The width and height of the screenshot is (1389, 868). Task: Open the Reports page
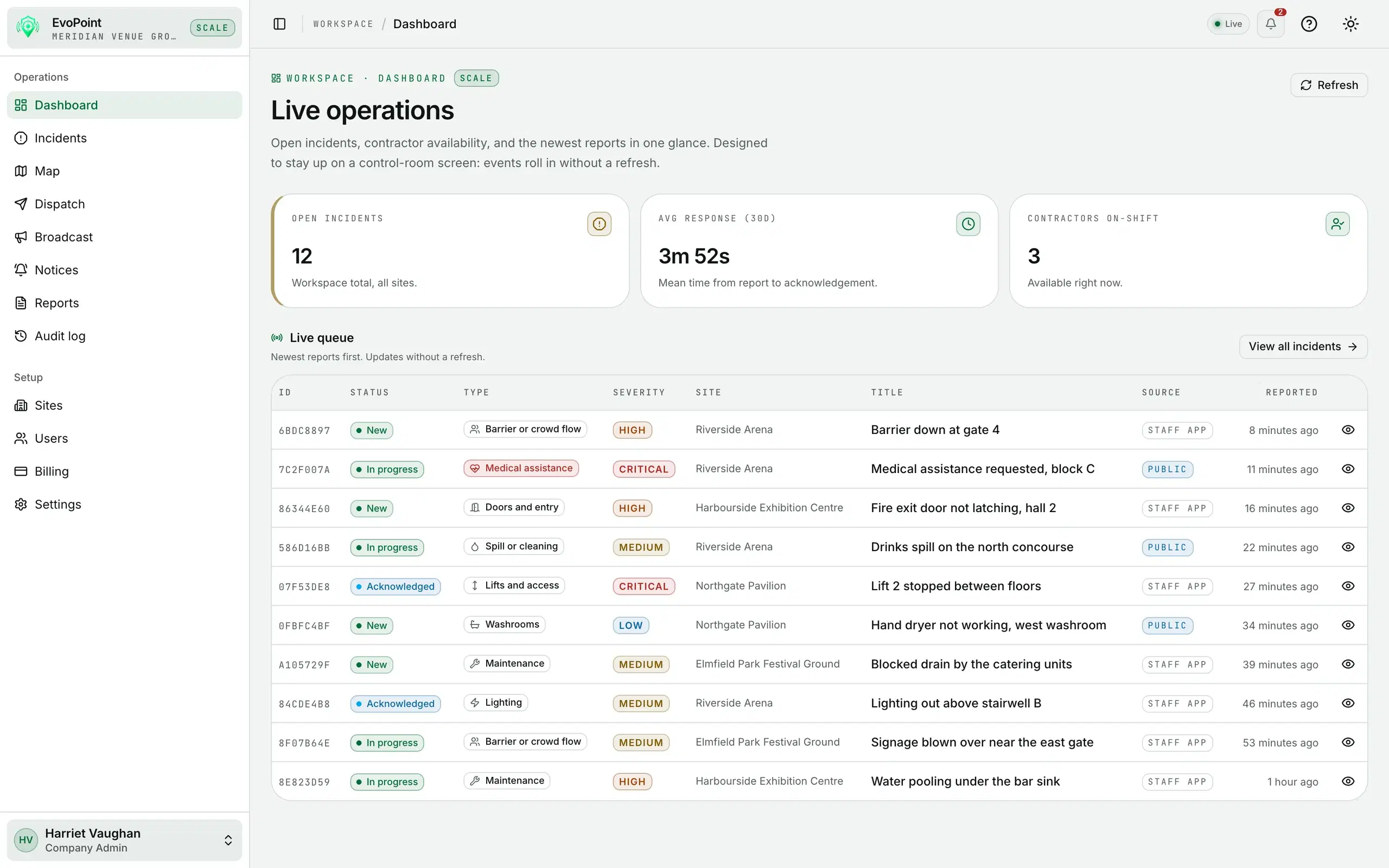[125, 303]
